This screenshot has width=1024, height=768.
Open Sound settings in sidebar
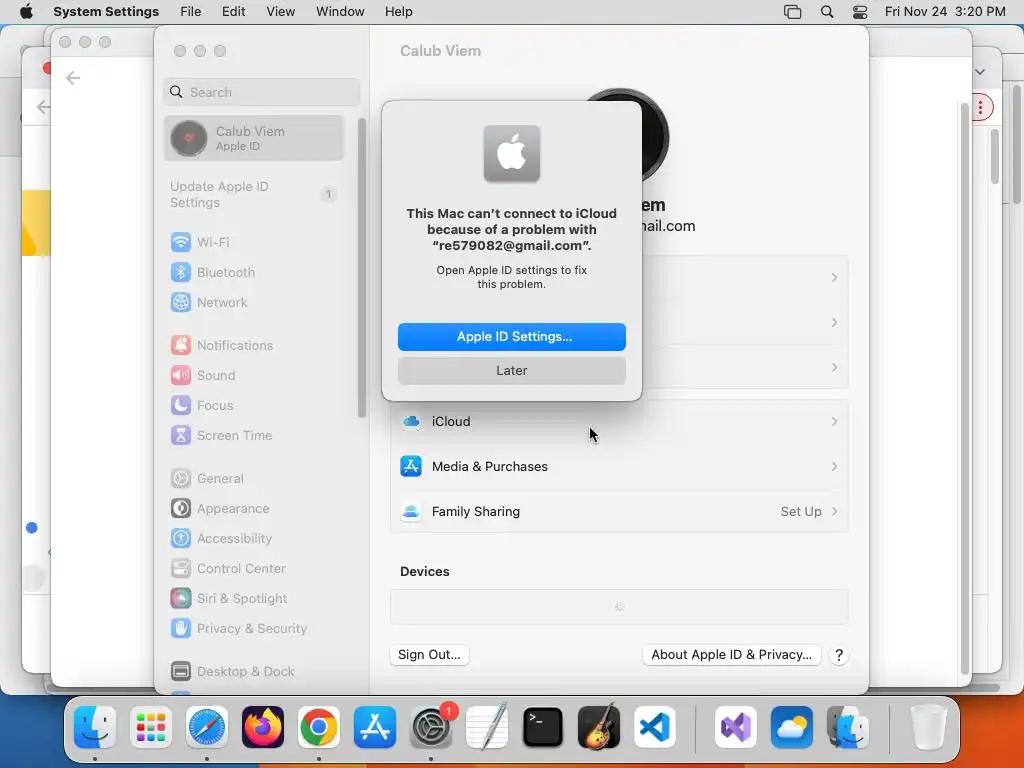click(x=255, y=376)
